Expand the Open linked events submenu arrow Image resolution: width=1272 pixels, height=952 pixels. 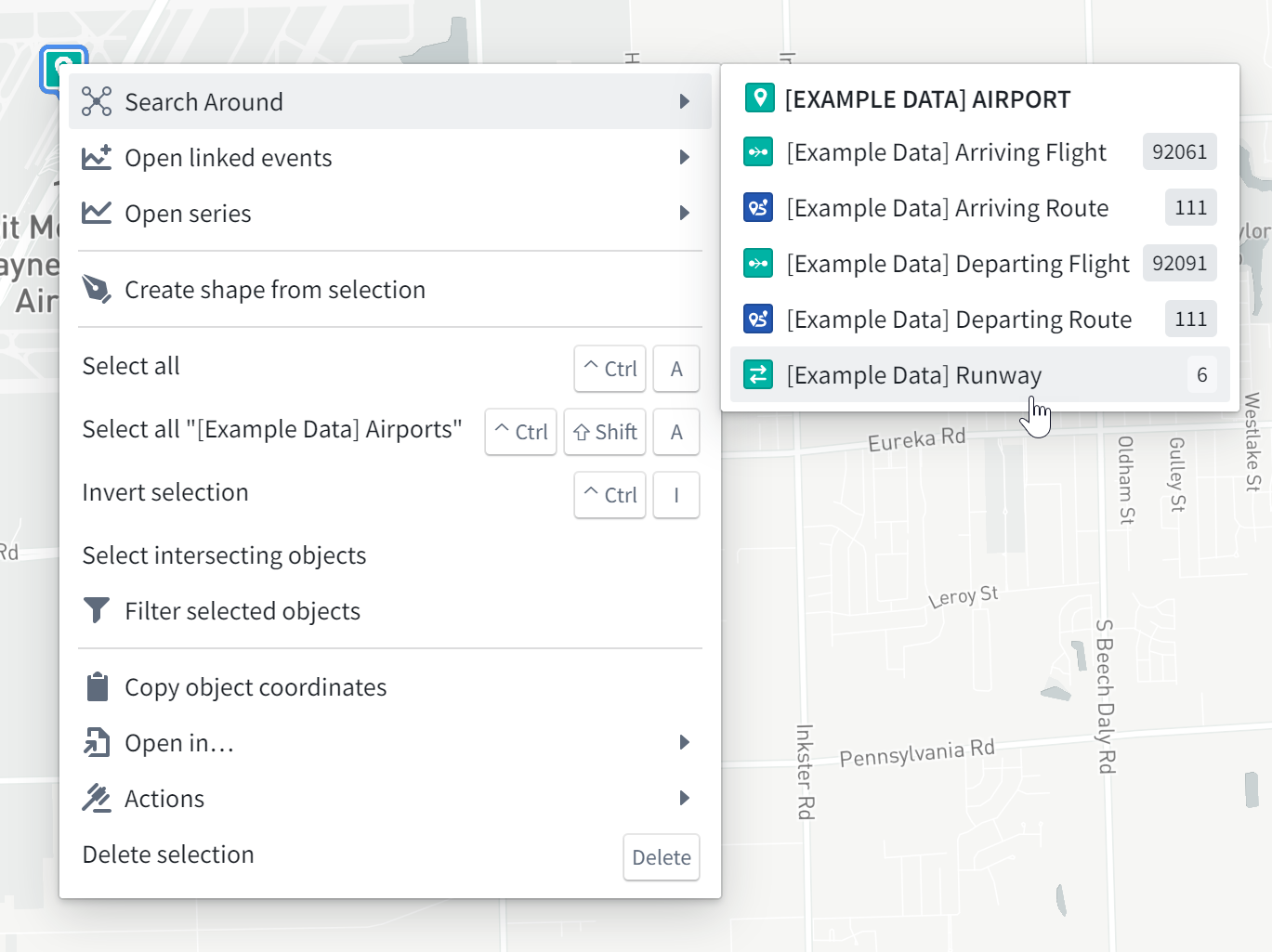(685, 157)
